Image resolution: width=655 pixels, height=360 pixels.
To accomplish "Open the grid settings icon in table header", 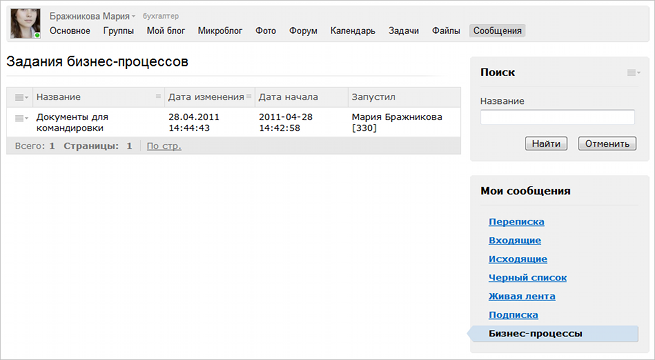I will pos(21,97).
